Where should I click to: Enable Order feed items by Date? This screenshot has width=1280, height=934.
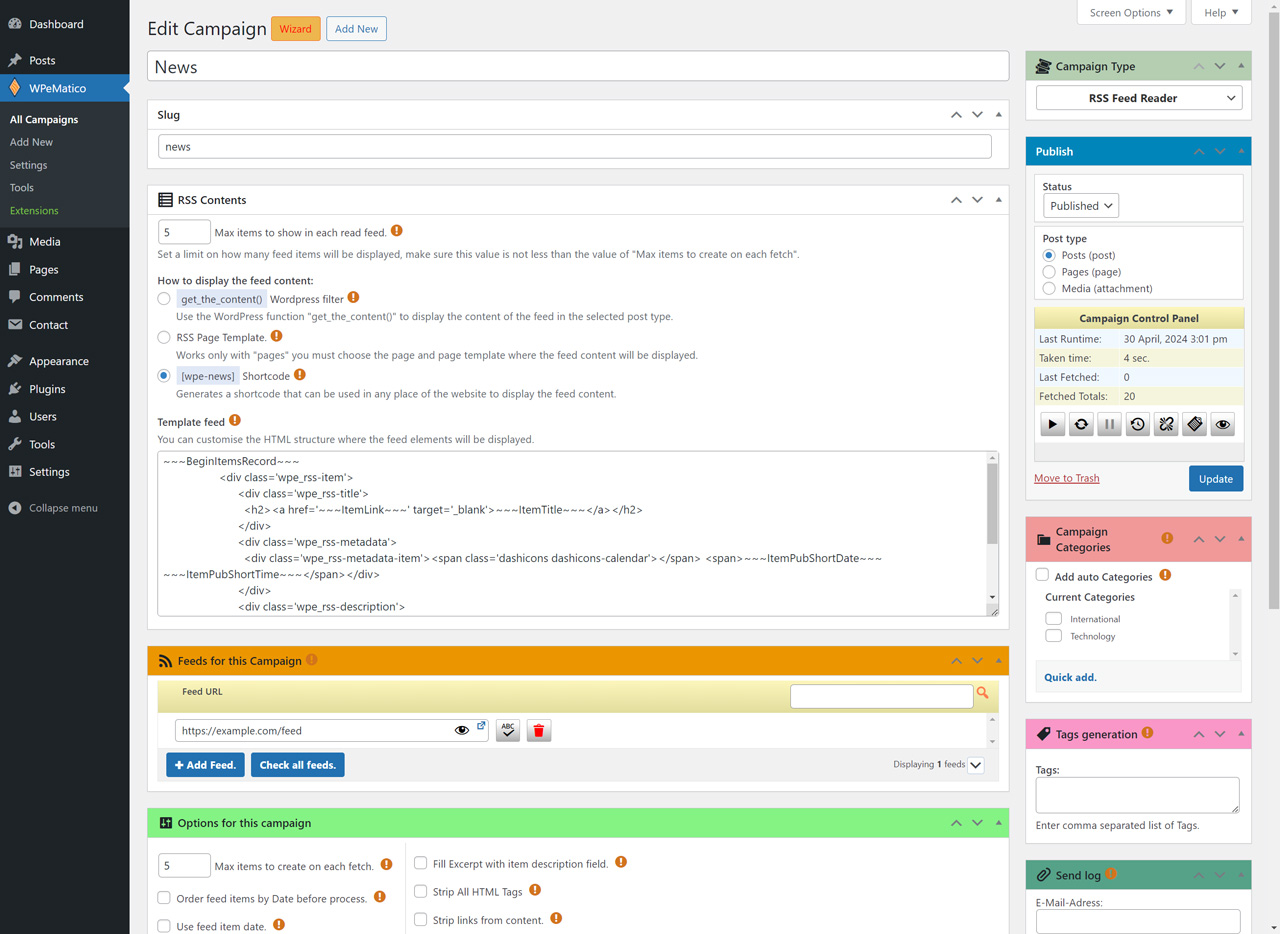164,898
